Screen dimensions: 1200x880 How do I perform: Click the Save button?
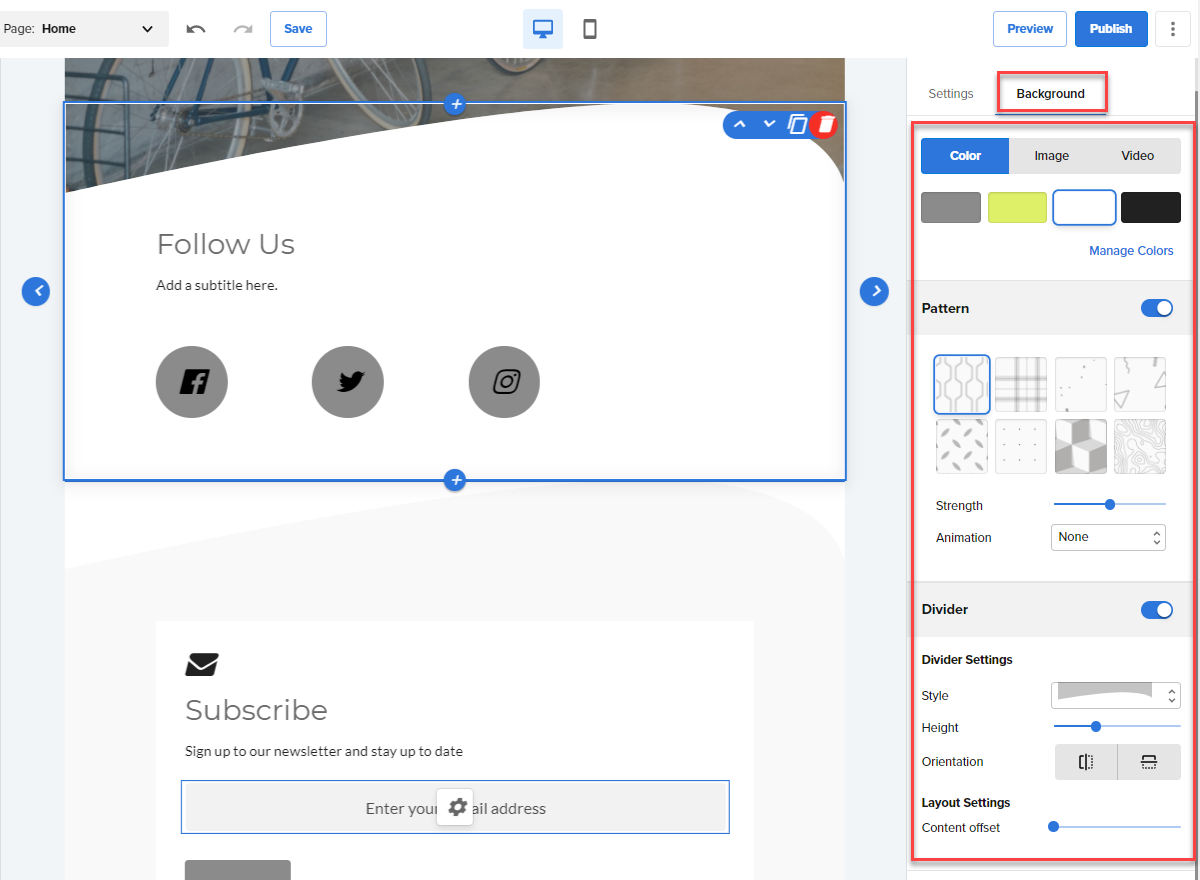[298, 29]
